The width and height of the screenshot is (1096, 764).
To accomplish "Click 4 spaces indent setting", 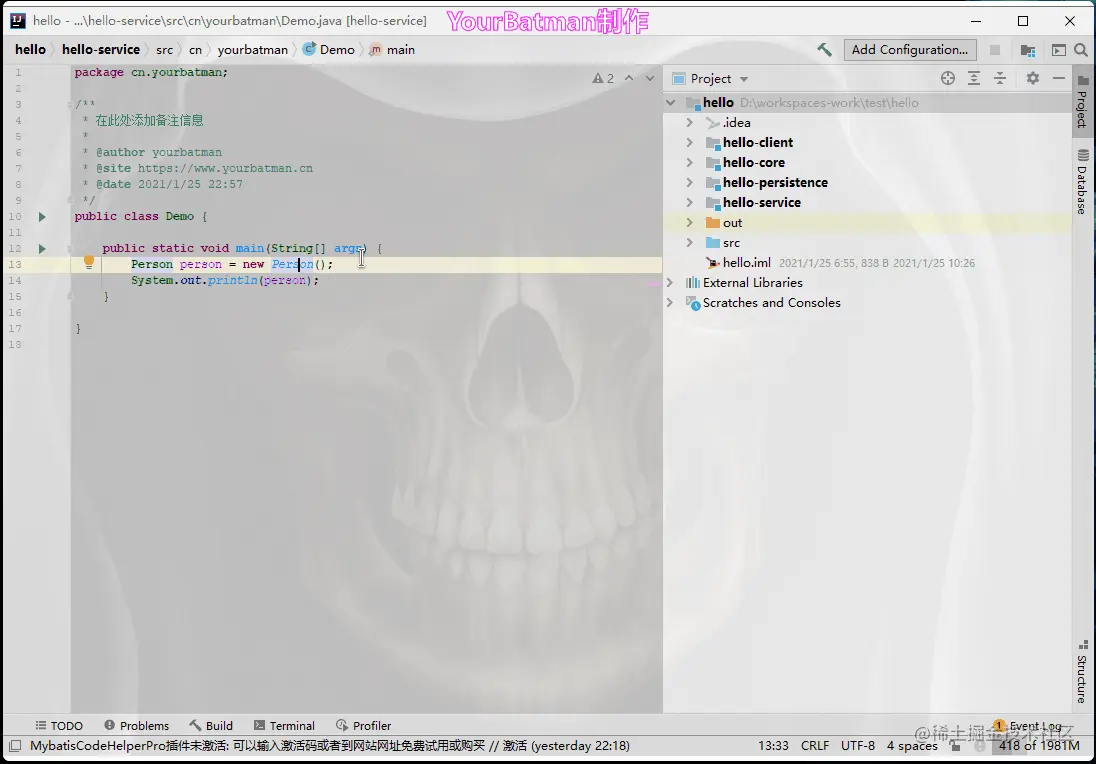I will tap(912, 746).
